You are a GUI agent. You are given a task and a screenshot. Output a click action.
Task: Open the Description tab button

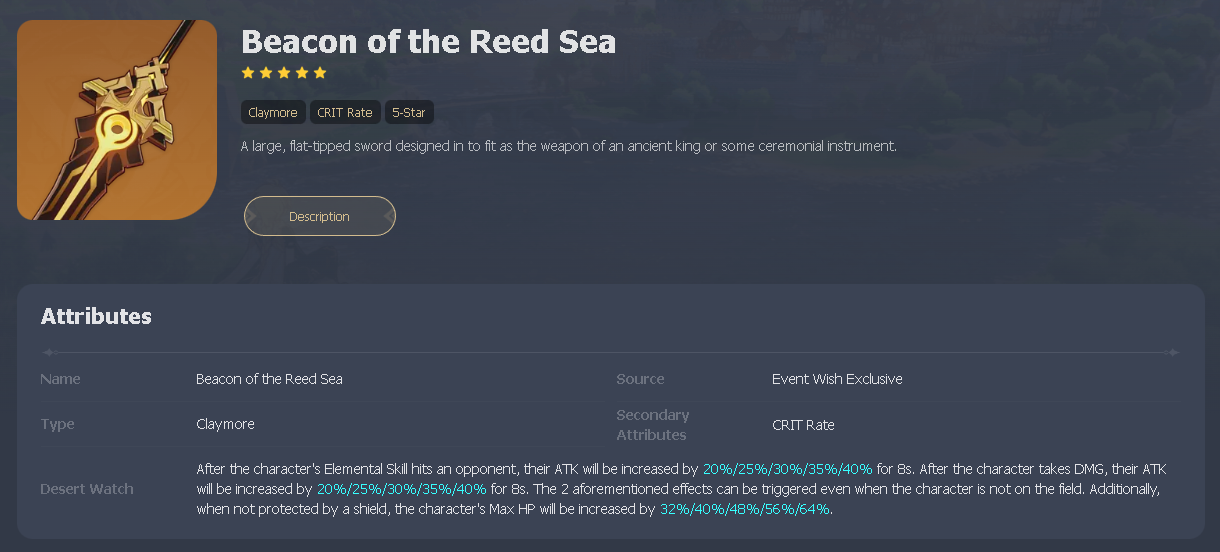click(x=319, y=217)
